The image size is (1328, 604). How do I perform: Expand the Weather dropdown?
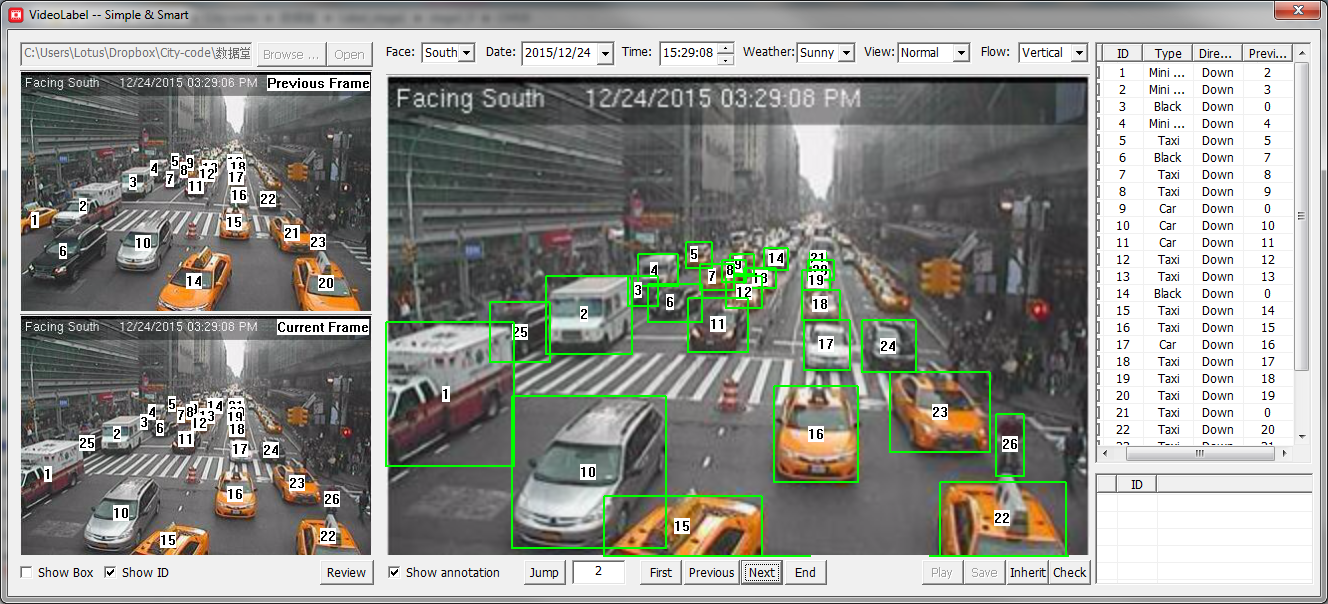click(846, 53)
